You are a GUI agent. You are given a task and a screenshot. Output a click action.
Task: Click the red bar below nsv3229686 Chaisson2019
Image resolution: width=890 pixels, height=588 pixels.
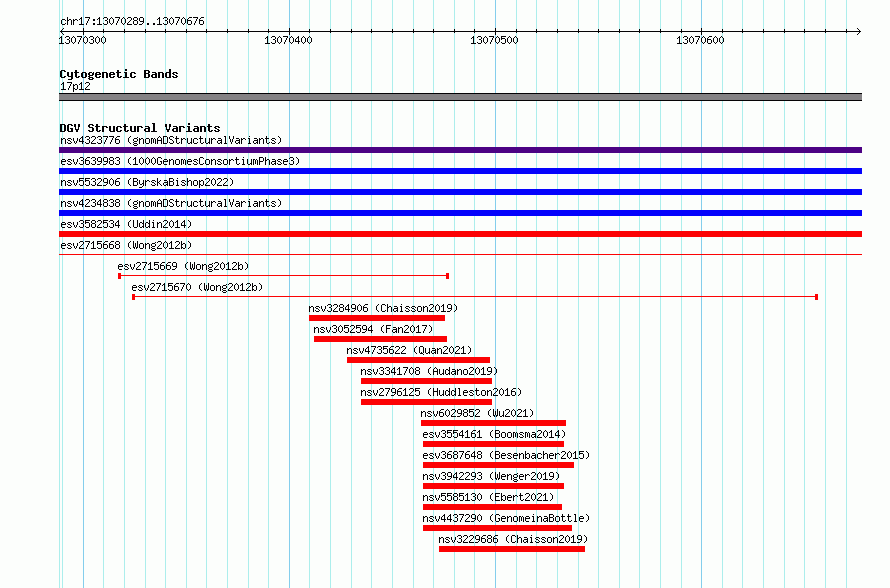pos(512,549)
